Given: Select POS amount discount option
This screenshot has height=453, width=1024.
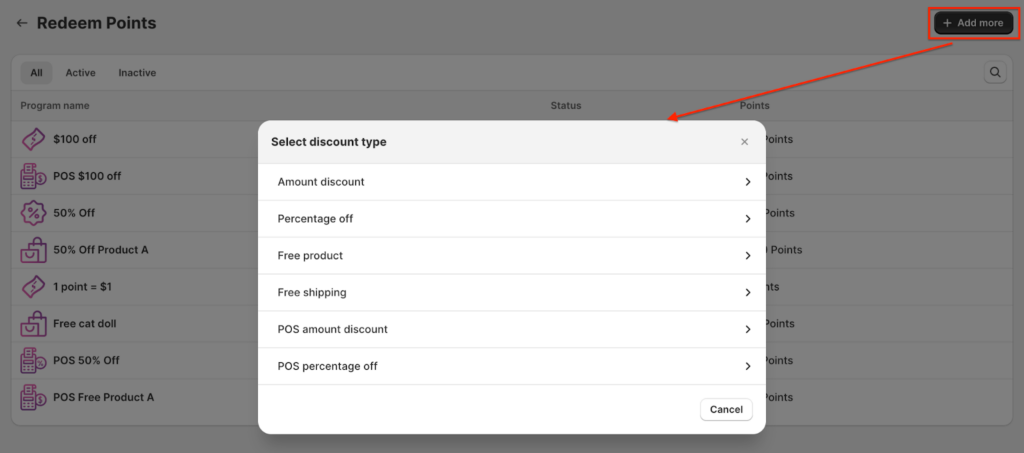Looking at the screenshot, I should [332, 329].
